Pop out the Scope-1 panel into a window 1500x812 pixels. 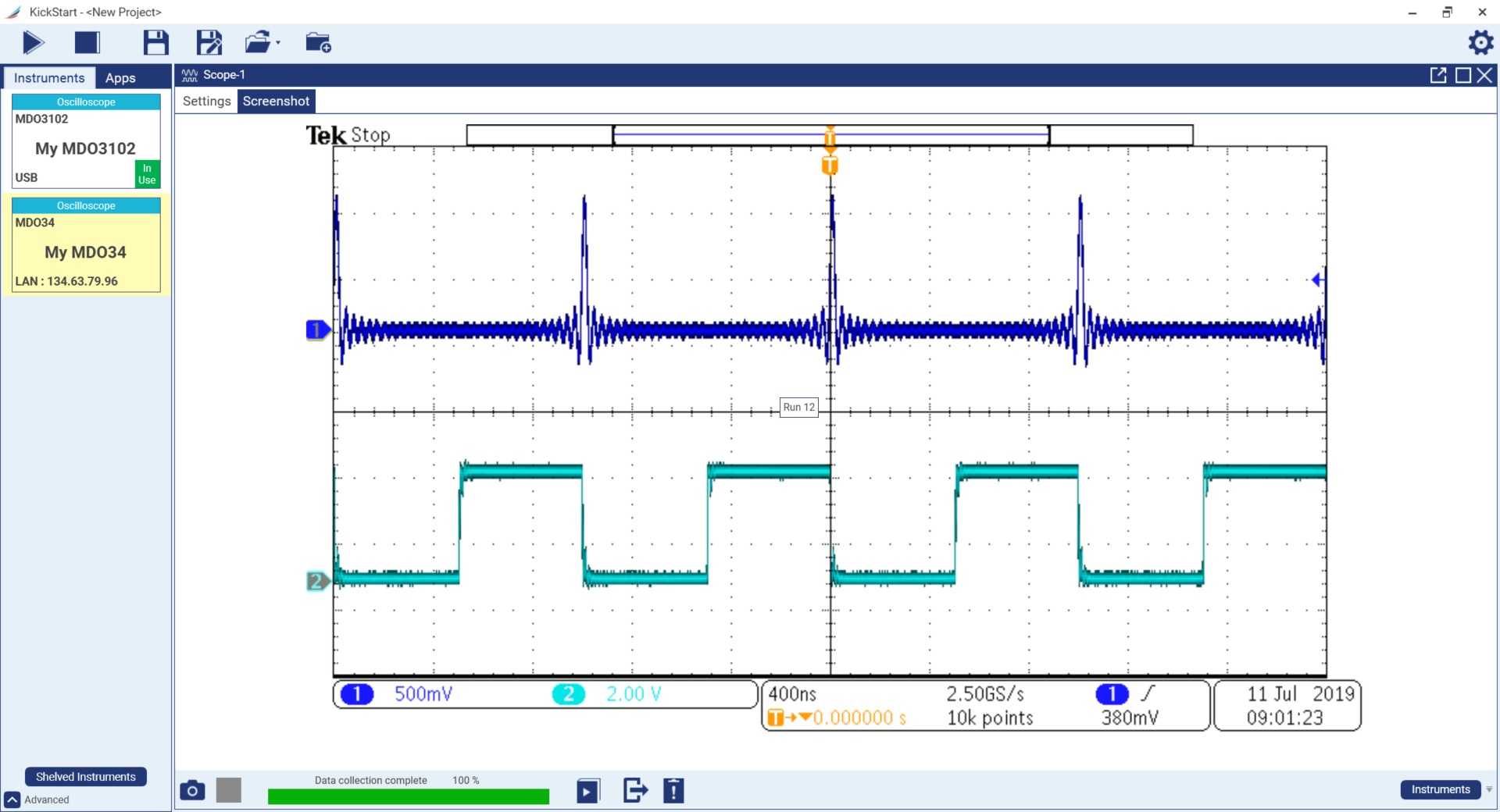point(1437,75)
